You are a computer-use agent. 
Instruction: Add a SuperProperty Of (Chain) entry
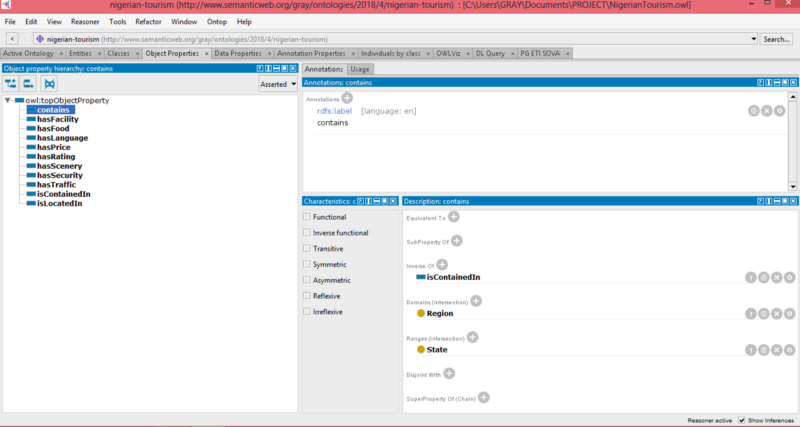point(483,397)
